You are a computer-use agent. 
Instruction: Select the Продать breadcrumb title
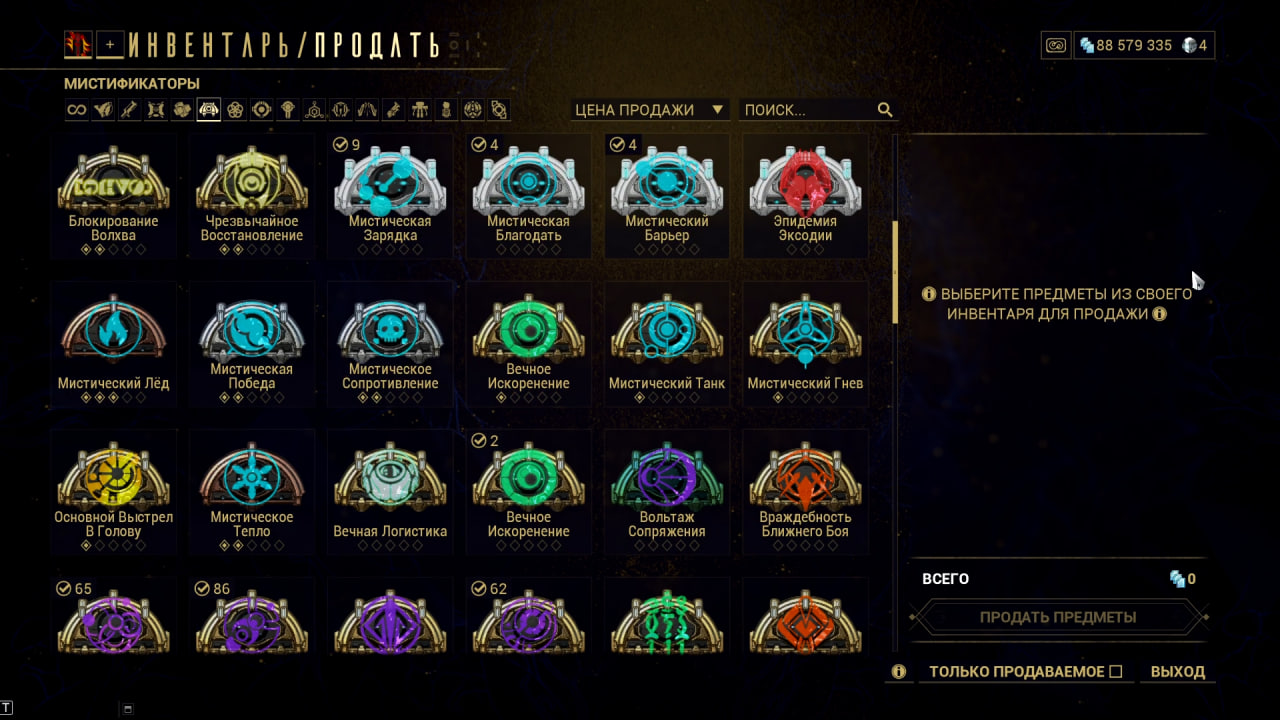(x=376, y=45)
